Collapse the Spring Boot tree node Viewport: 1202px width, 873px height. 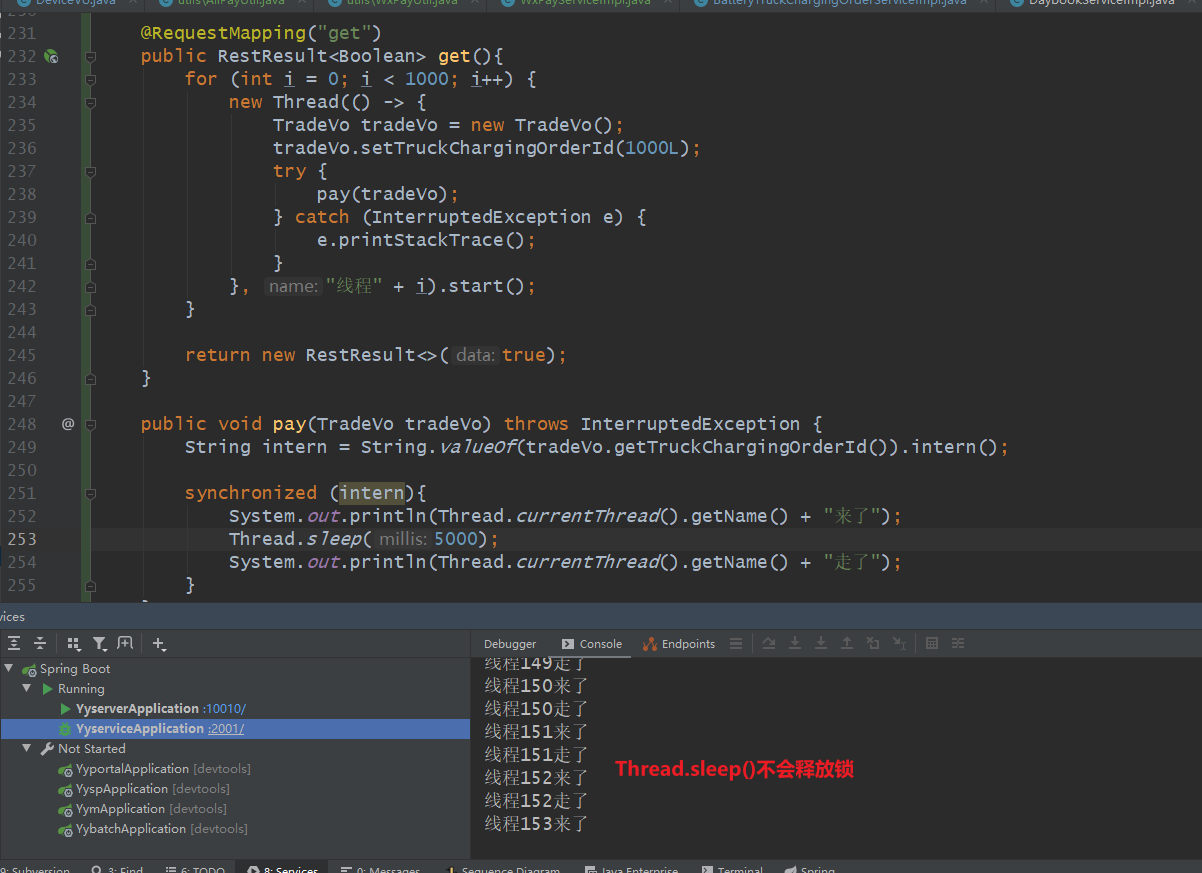coord(10,669)
